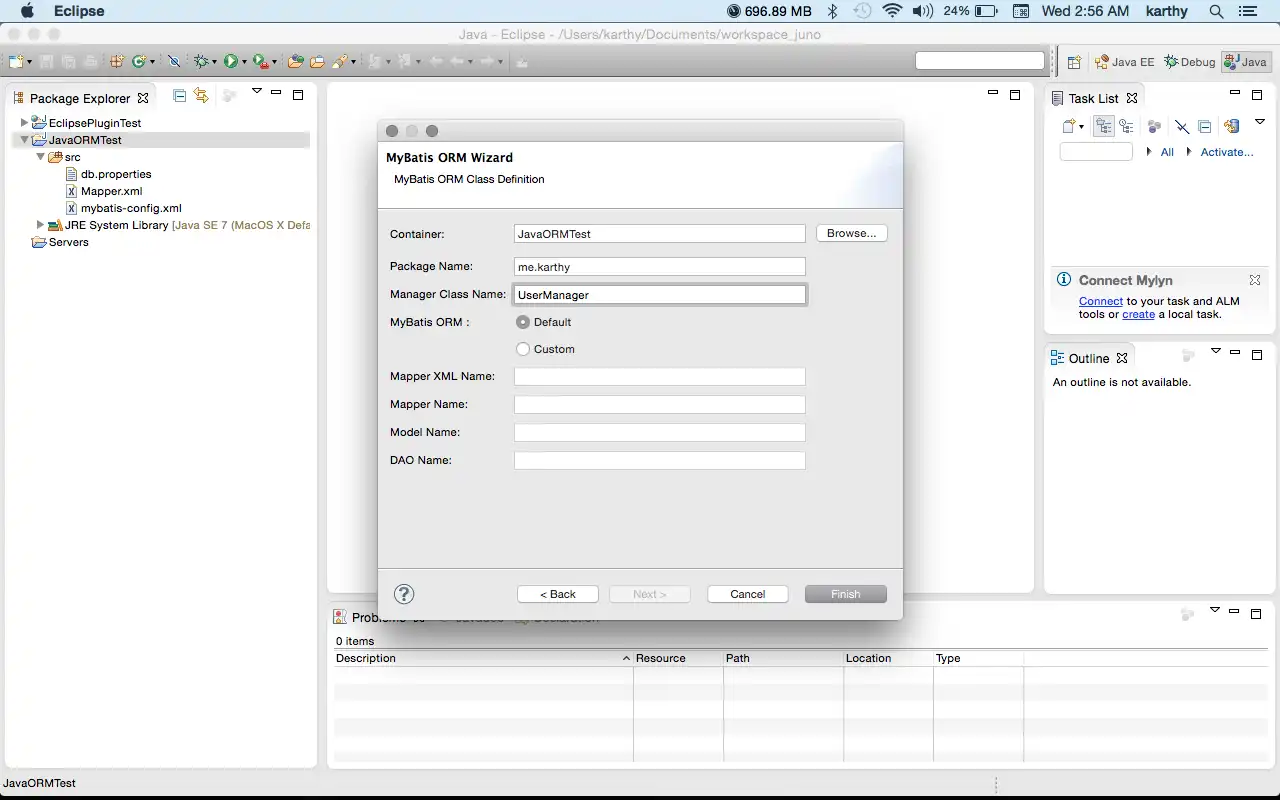
Task: Click the Quick Access search field in toolbar
Action: 980,61
